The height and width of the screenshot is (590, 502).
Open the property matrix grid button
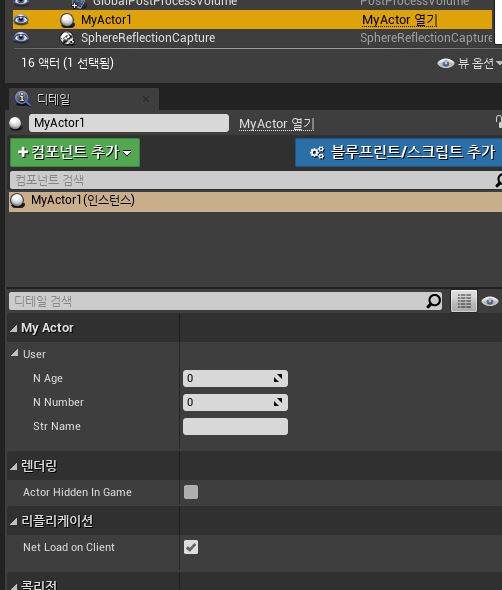tap(464, 301)
